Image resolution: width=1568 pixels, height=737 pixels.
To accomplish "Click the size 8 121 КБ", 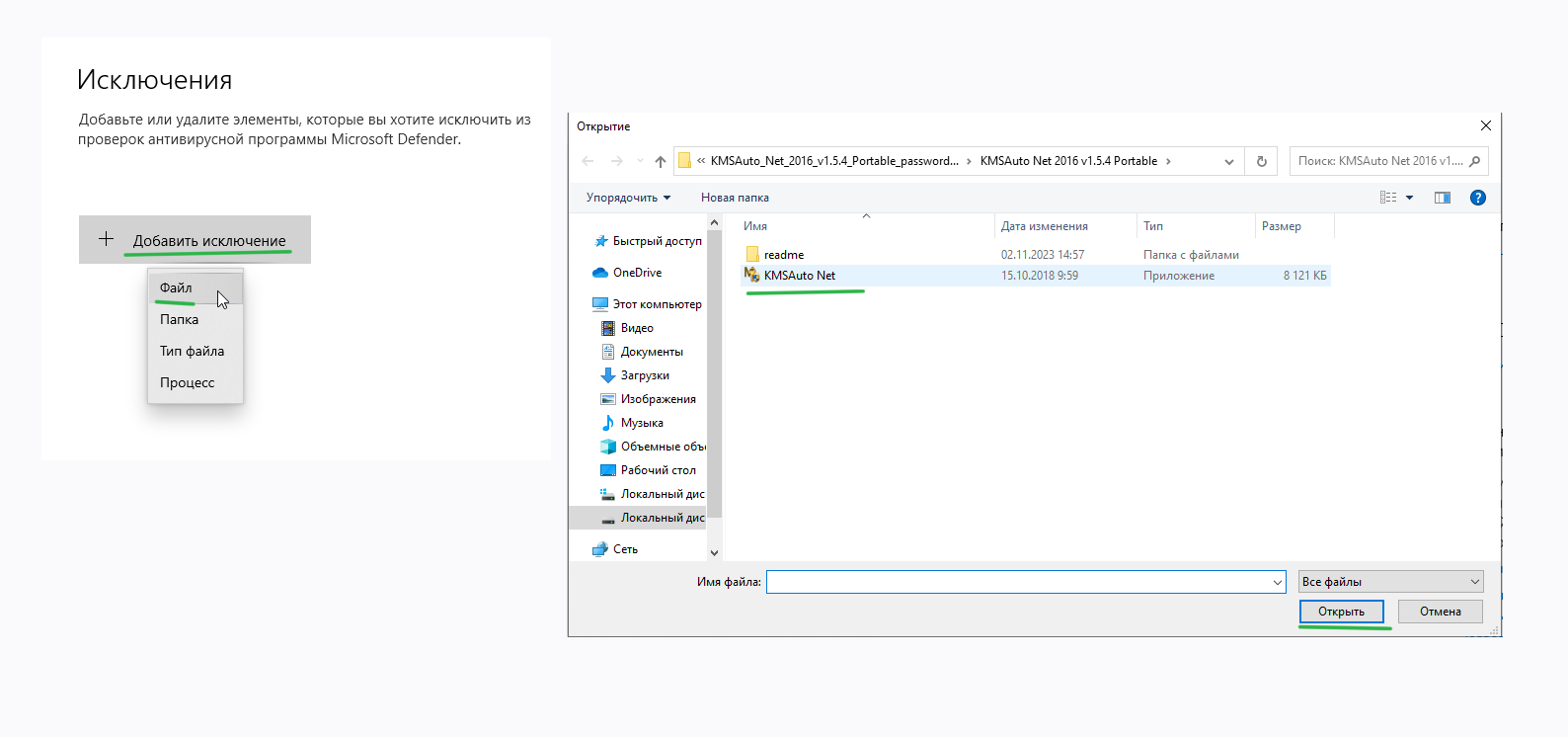I will (x=1304, y=276).
